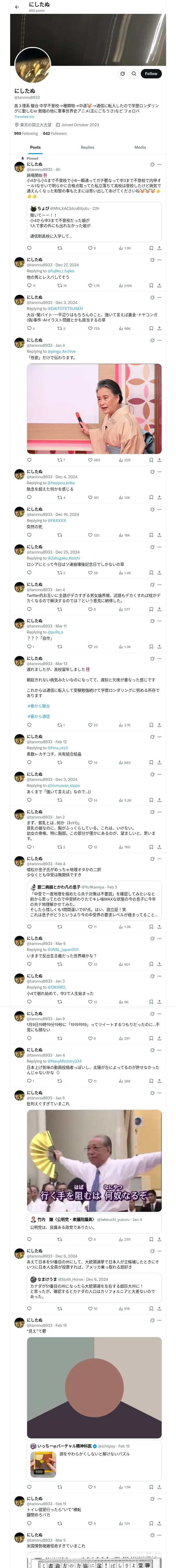Open the #春から駿台 hashtag
Viewport: 176px width, 1568px height.
point(38,706)
